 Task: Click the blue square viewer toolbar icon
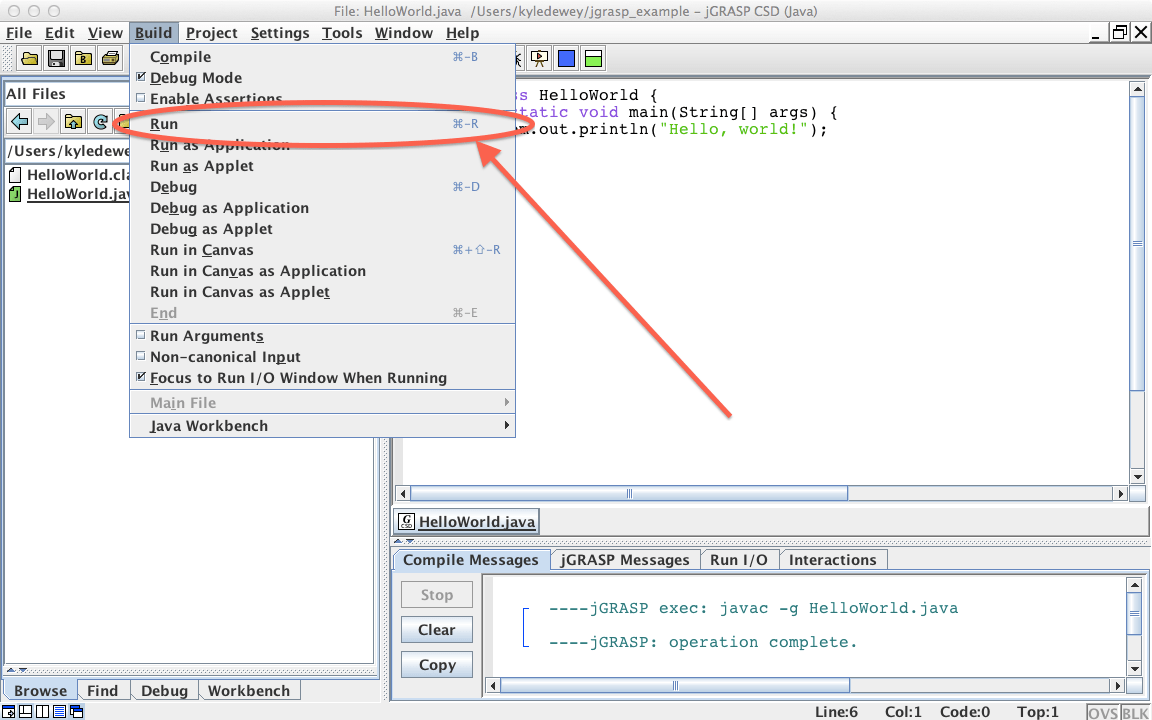pos(566,57)
